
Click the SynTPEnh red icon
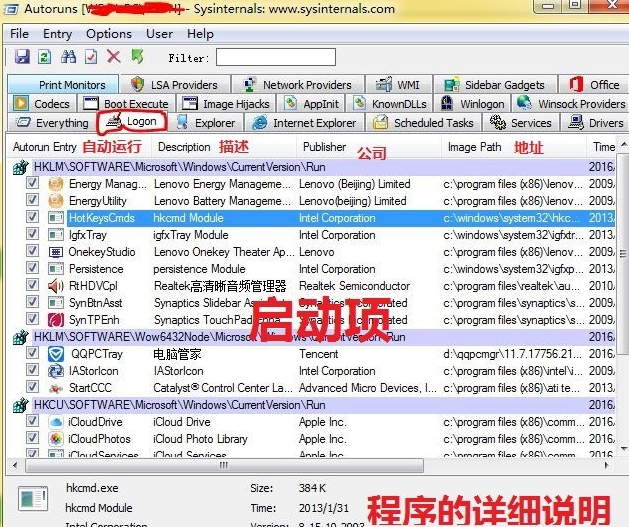[x=56, y=320]
